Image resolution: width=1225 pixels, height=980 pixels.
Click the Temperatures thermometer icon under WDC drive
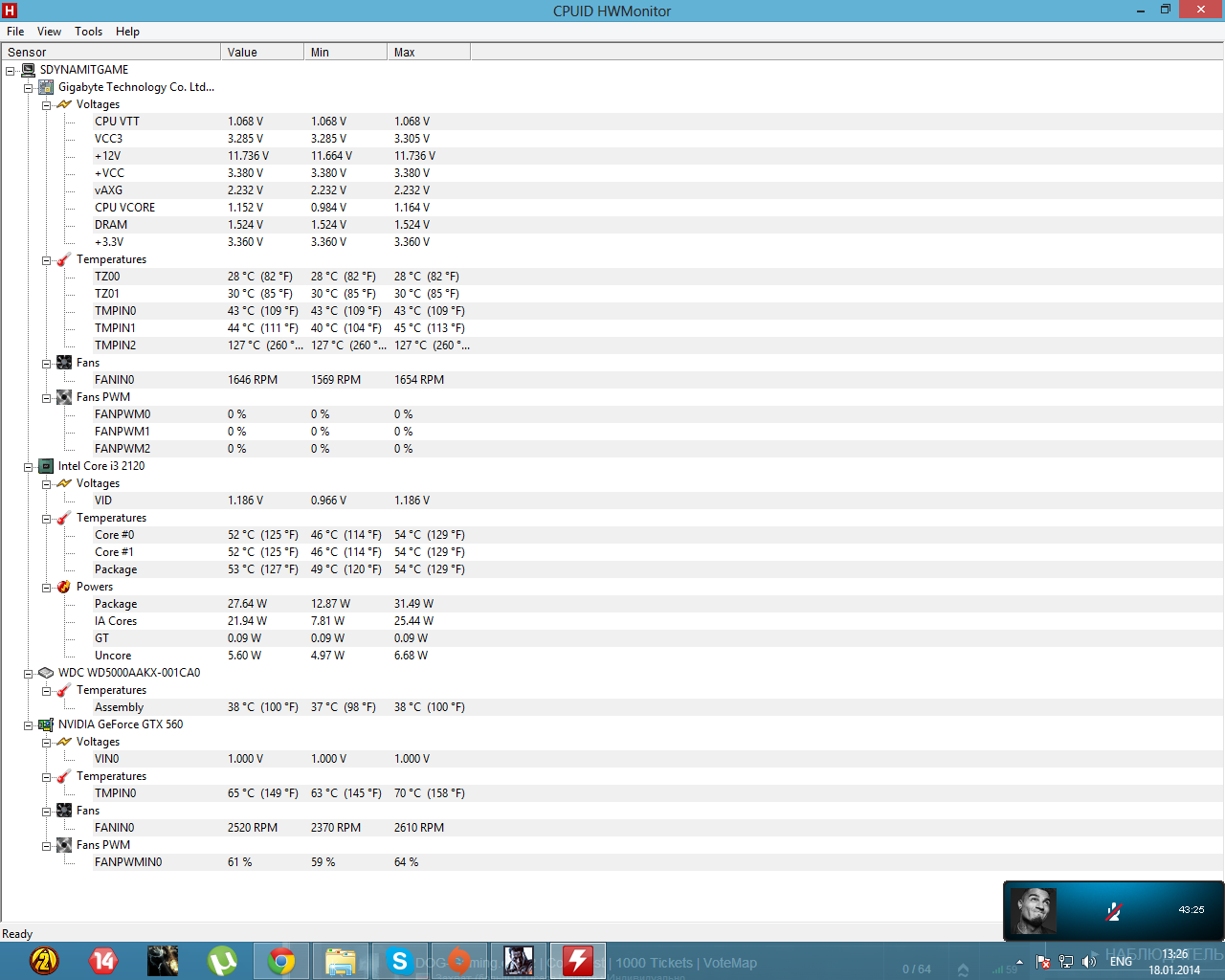pos(64,690)
